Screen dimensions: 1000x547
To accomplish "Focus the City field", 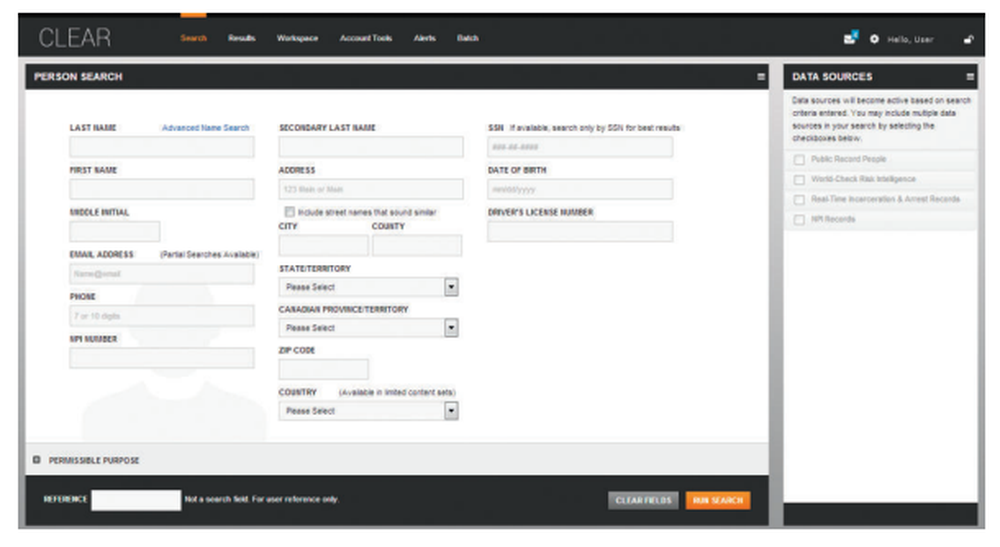I will [x=323, y=245].
